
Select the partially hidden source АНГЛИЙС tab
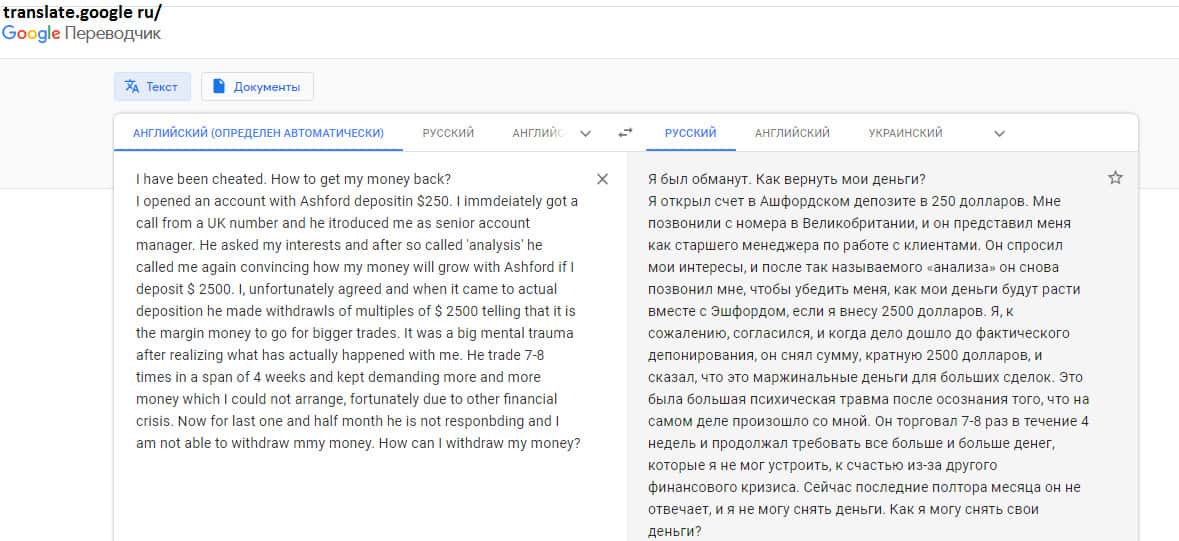[x=537, y=133]
